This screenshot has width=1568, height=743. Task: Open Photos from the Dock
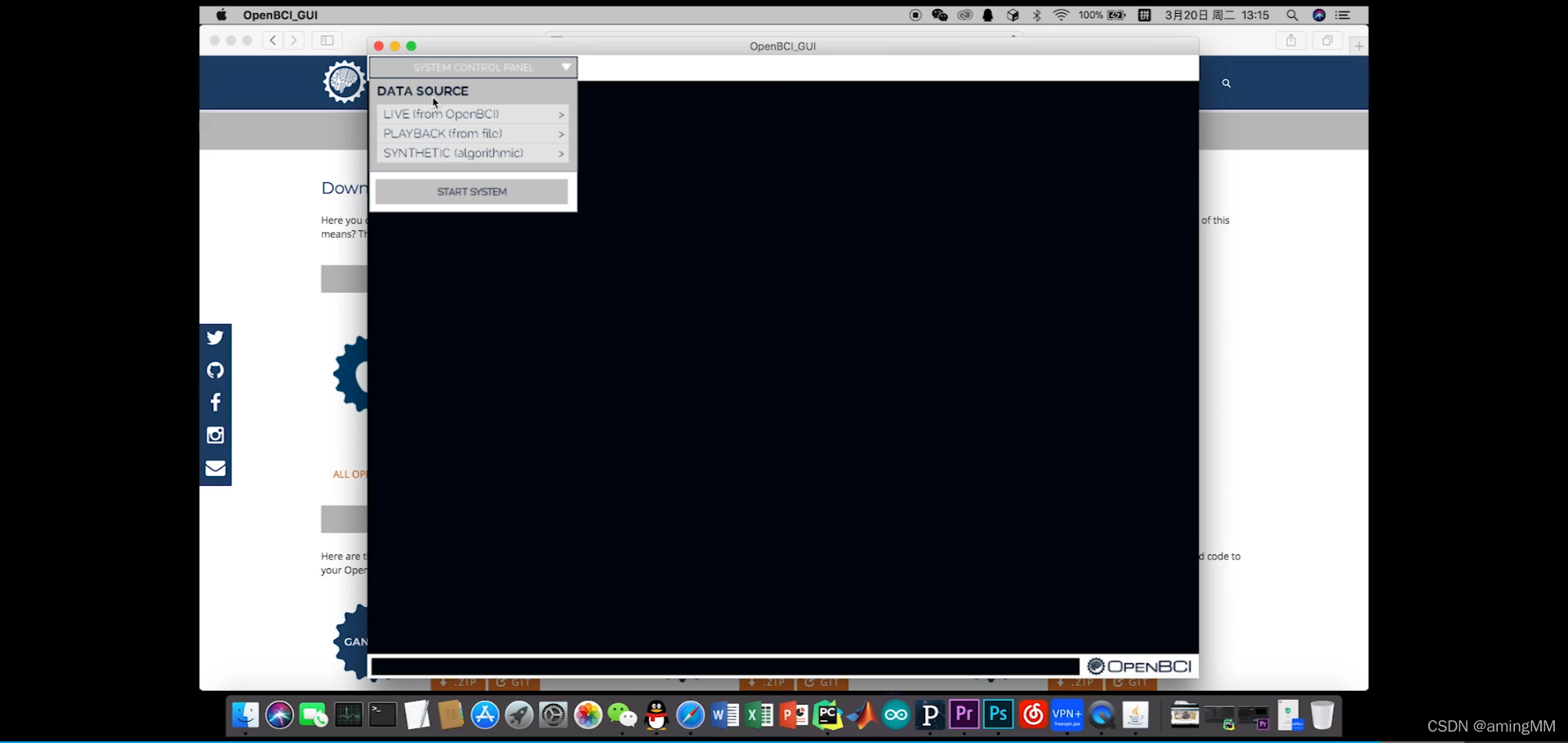pos(588,716)
